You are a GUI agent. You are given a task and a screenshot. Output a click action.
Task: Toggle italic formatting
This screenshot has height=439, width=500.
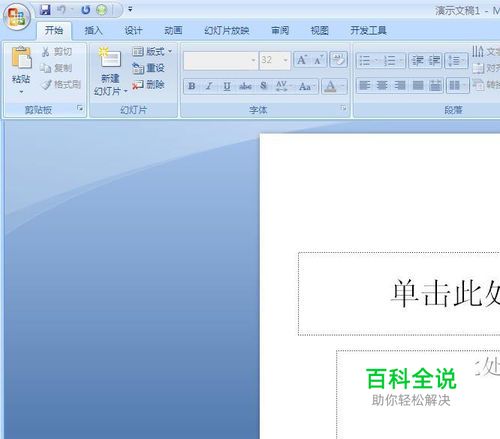pos(209,86)
